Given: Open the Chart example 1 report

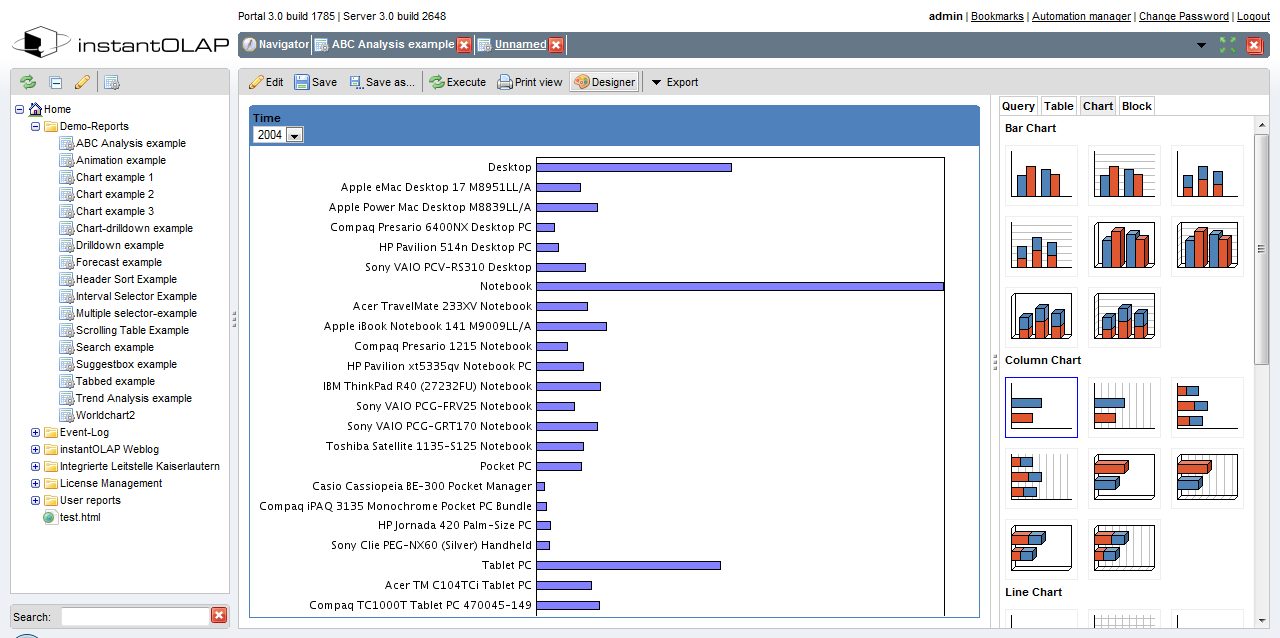Looking at the screenshot, I should [115, 177].
